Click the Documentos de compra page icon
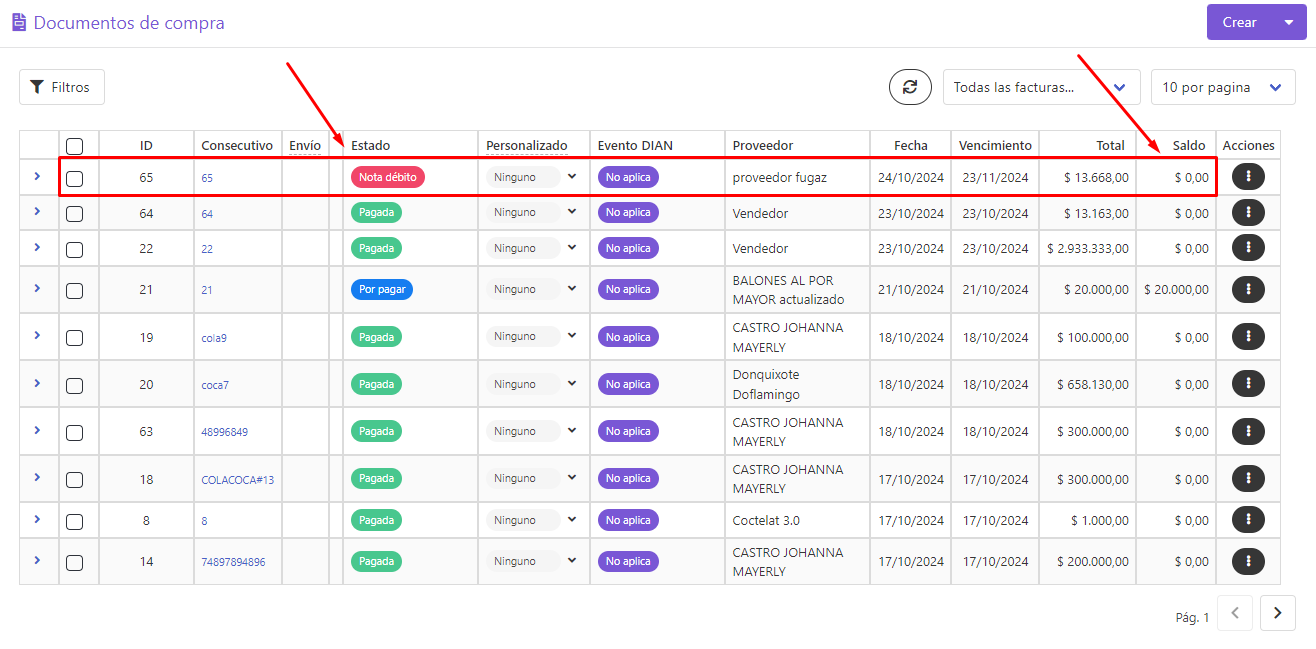Image resolution: width=1316 pixels, height=649 pixels. 19,22
